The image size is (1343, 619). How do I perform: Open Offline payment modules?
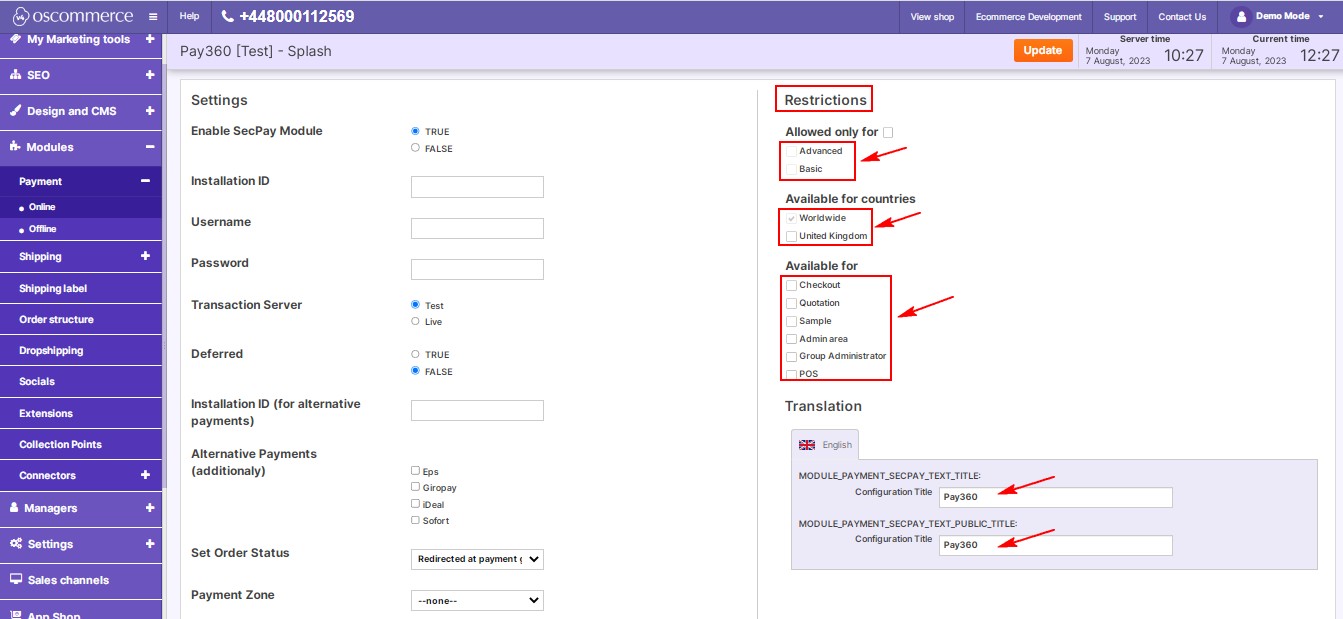43,229
